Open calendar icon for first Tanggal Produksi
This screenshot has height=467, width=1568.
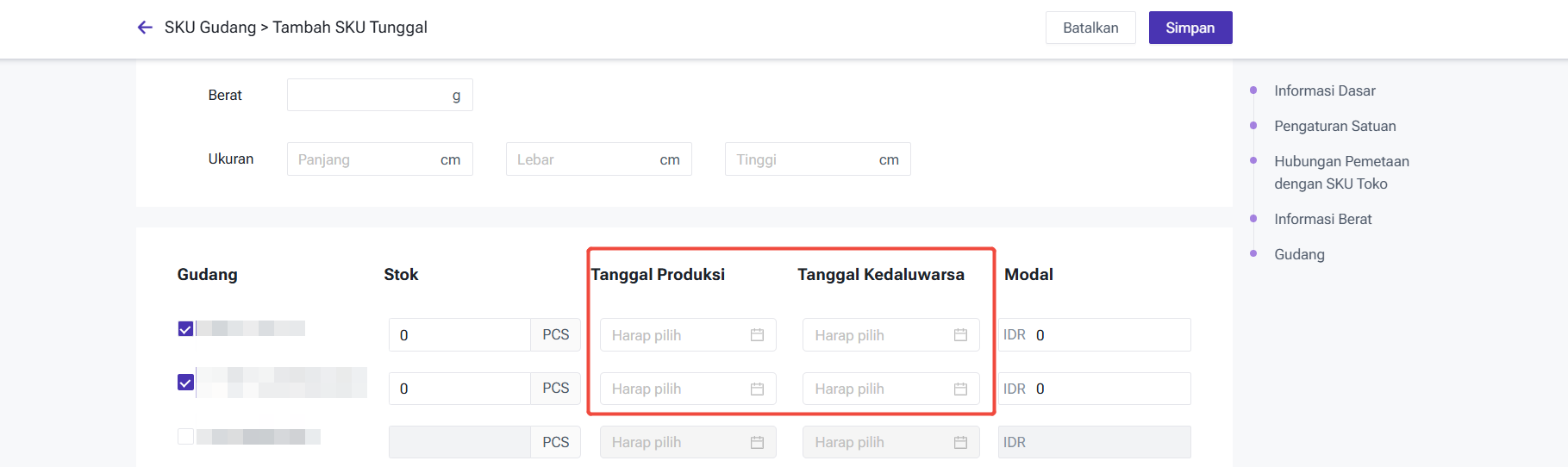pos(757,335)
